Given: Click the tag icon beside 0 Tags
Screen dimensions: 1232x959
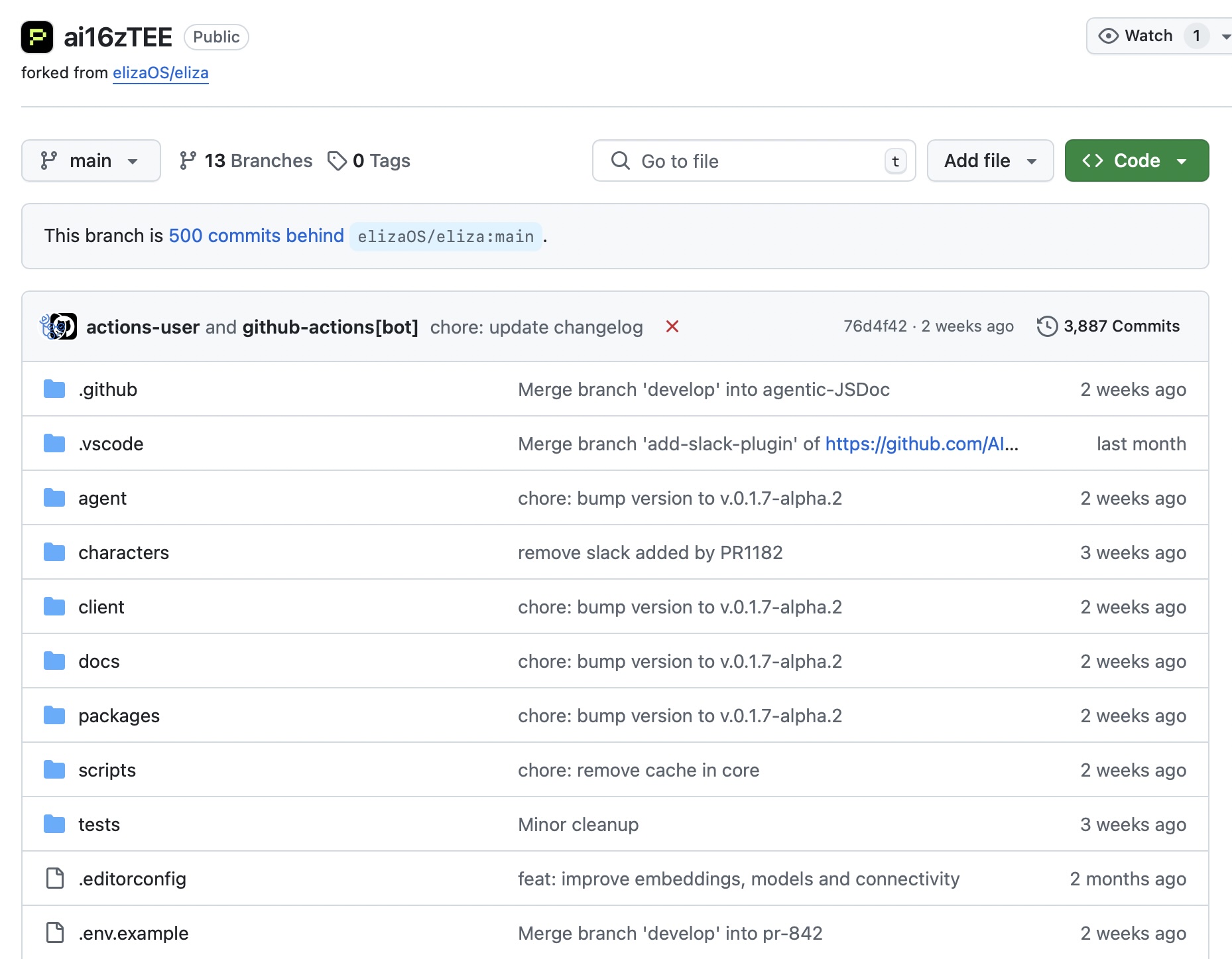Looking at the screenshot, I should (x=337, y=160).
